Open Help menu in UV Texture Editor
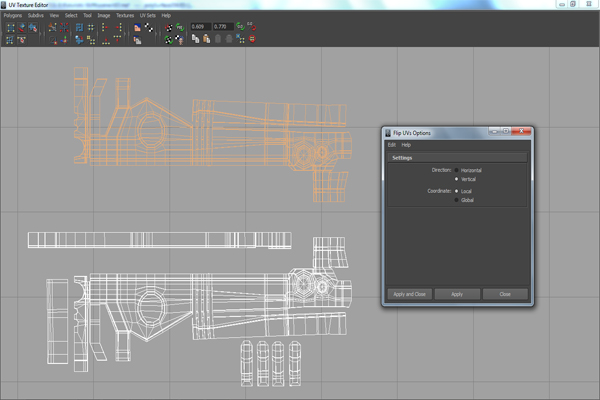This screenshot has width=600, height=400. [166, 16]
